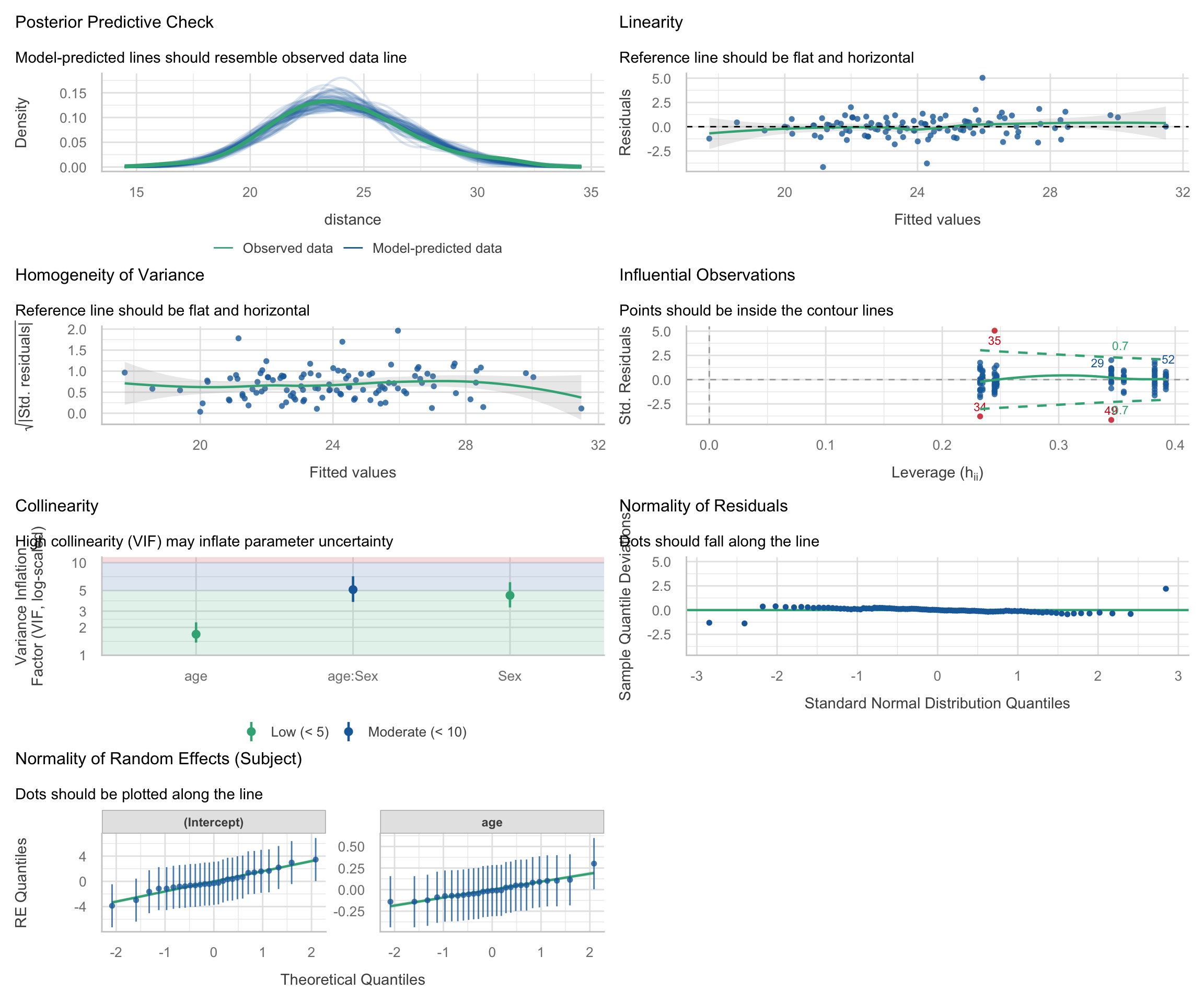This screenshot has height=1003, width=1204.
Task: Click the Moderate (< 10) legend marker
Action: point(348,732)
